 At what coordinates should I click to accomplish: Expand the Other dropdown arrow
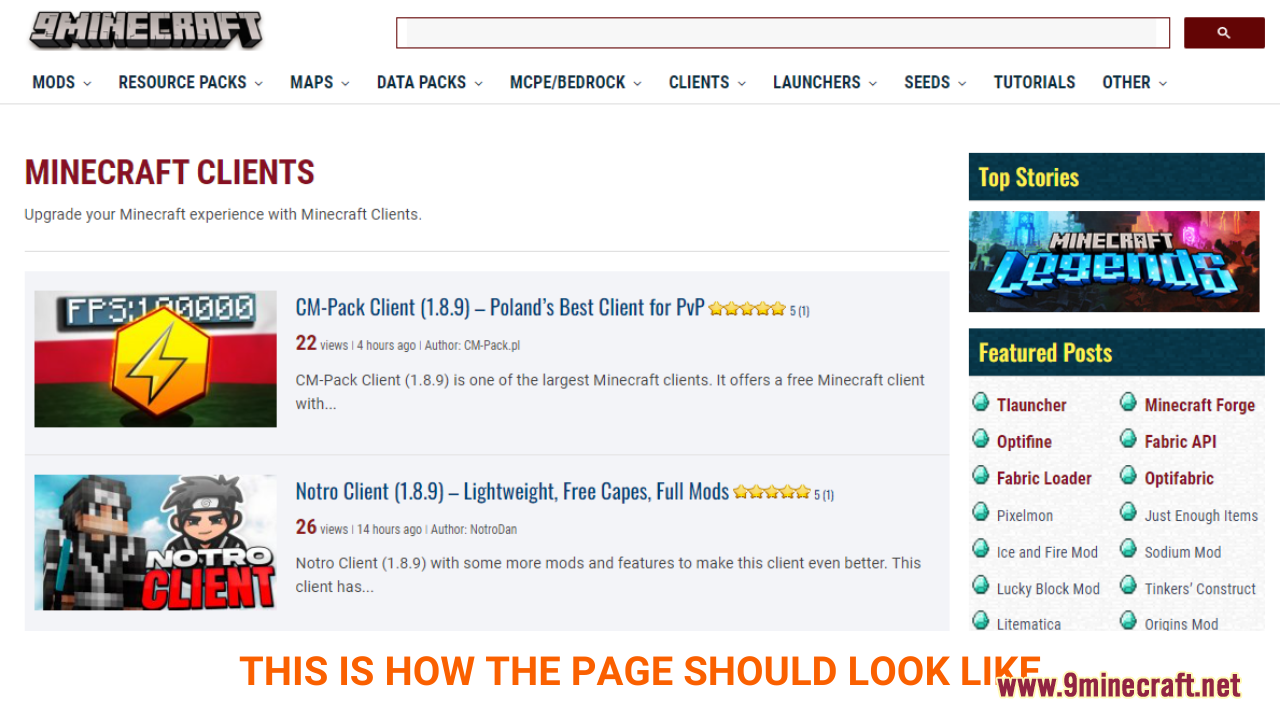pos(1162,83)
